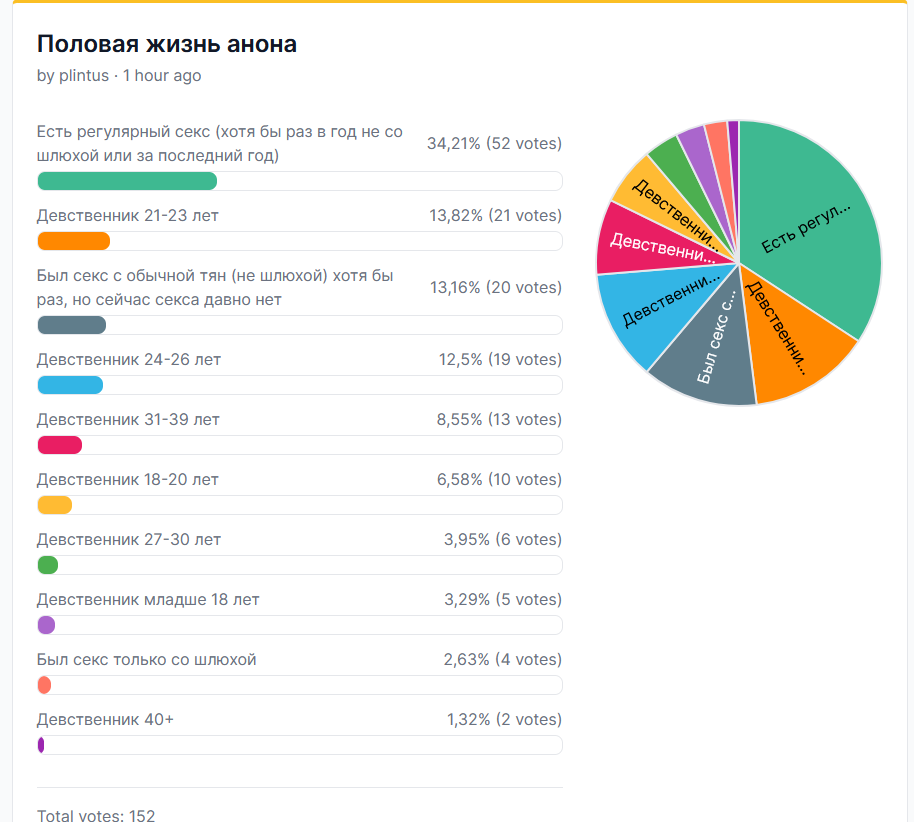This screenshot has height=822, width=914.
Task: Click the result '2,63% (4 votes)'
Action: click(x=502, y=660)
